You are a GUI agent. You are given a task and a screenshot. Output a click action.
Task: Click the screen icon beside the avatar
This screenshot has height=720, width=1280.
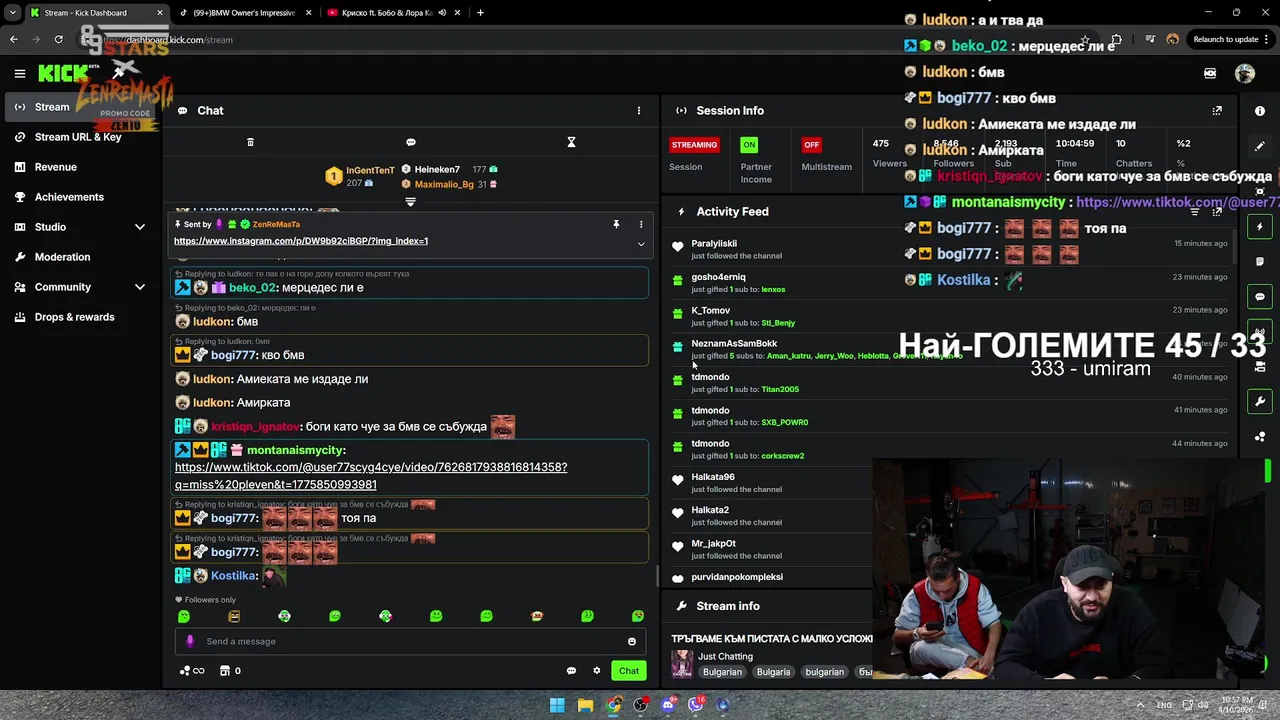tap(1210, 73)
